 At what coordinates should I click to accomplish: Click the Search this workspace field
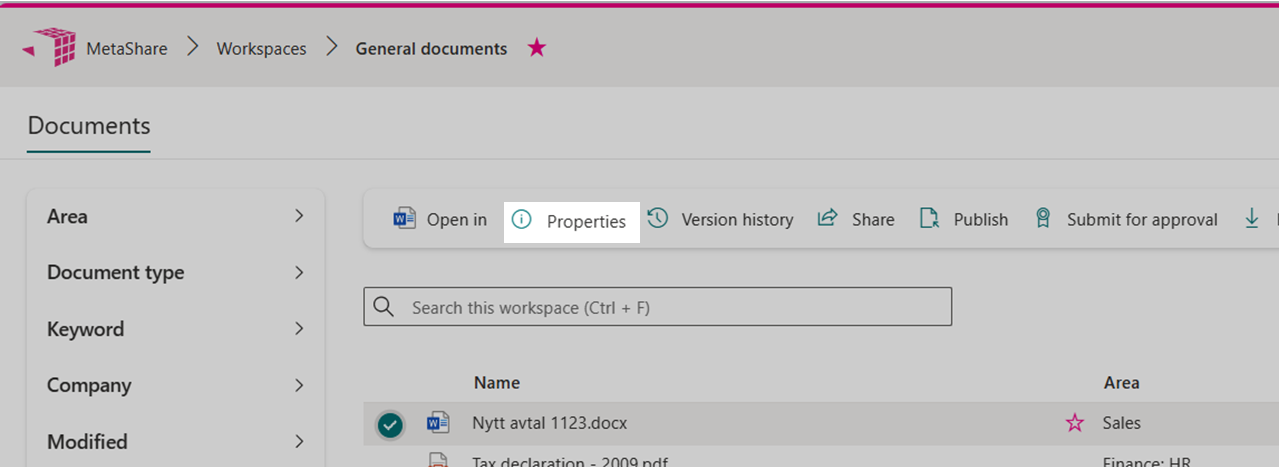(x=670, y=307)
